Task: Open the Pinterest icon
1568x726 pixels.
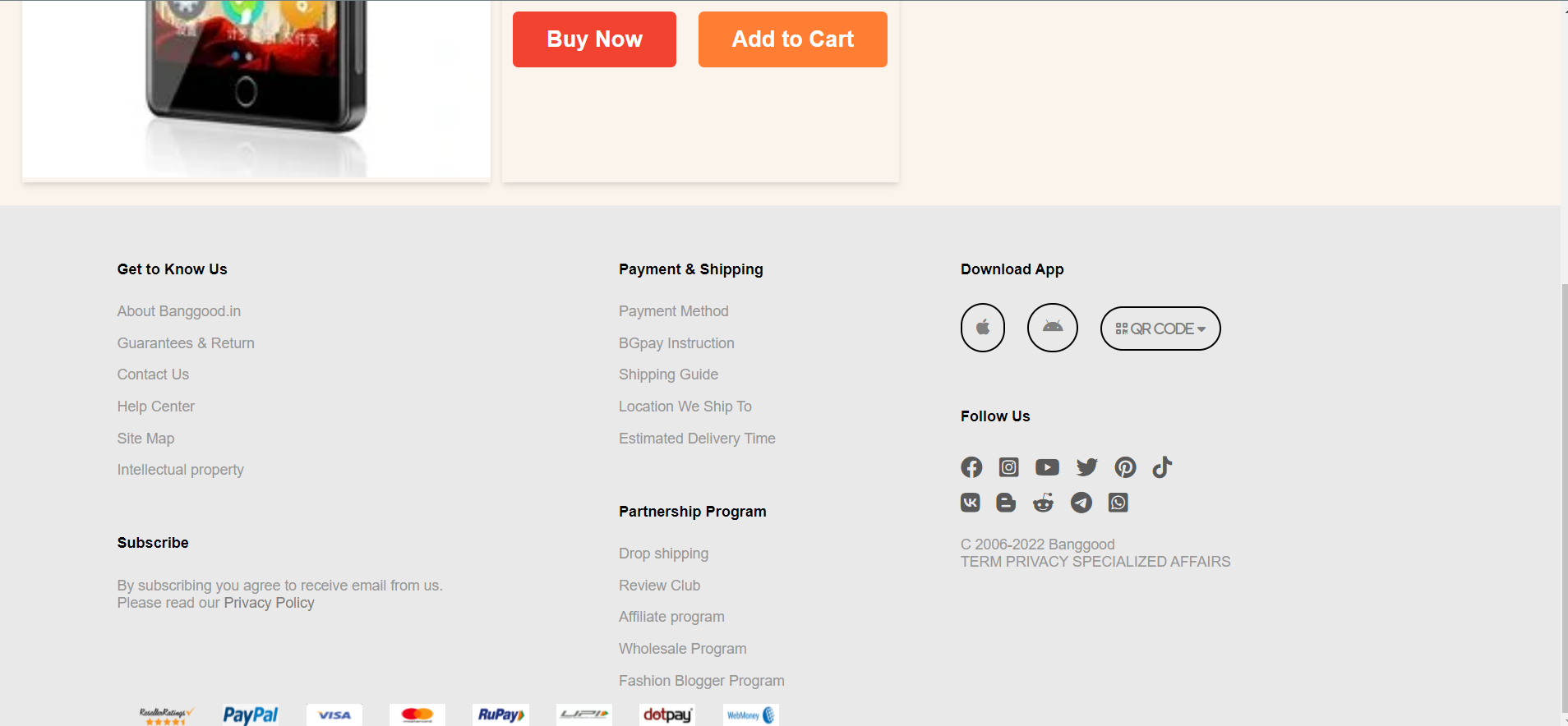Action: click(x=1125, y=467)
